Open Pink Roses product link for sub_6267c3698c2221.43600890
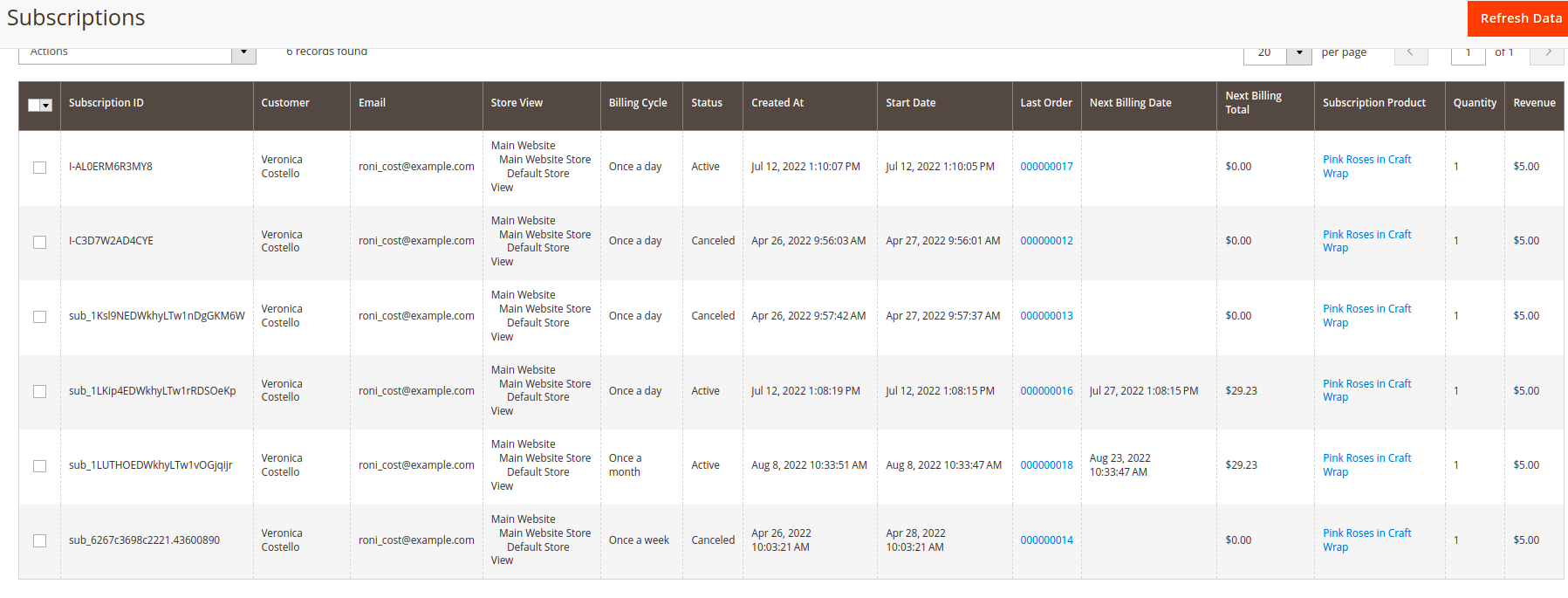The width and height of the screenshot is (1568, 598). point(1366,540)
